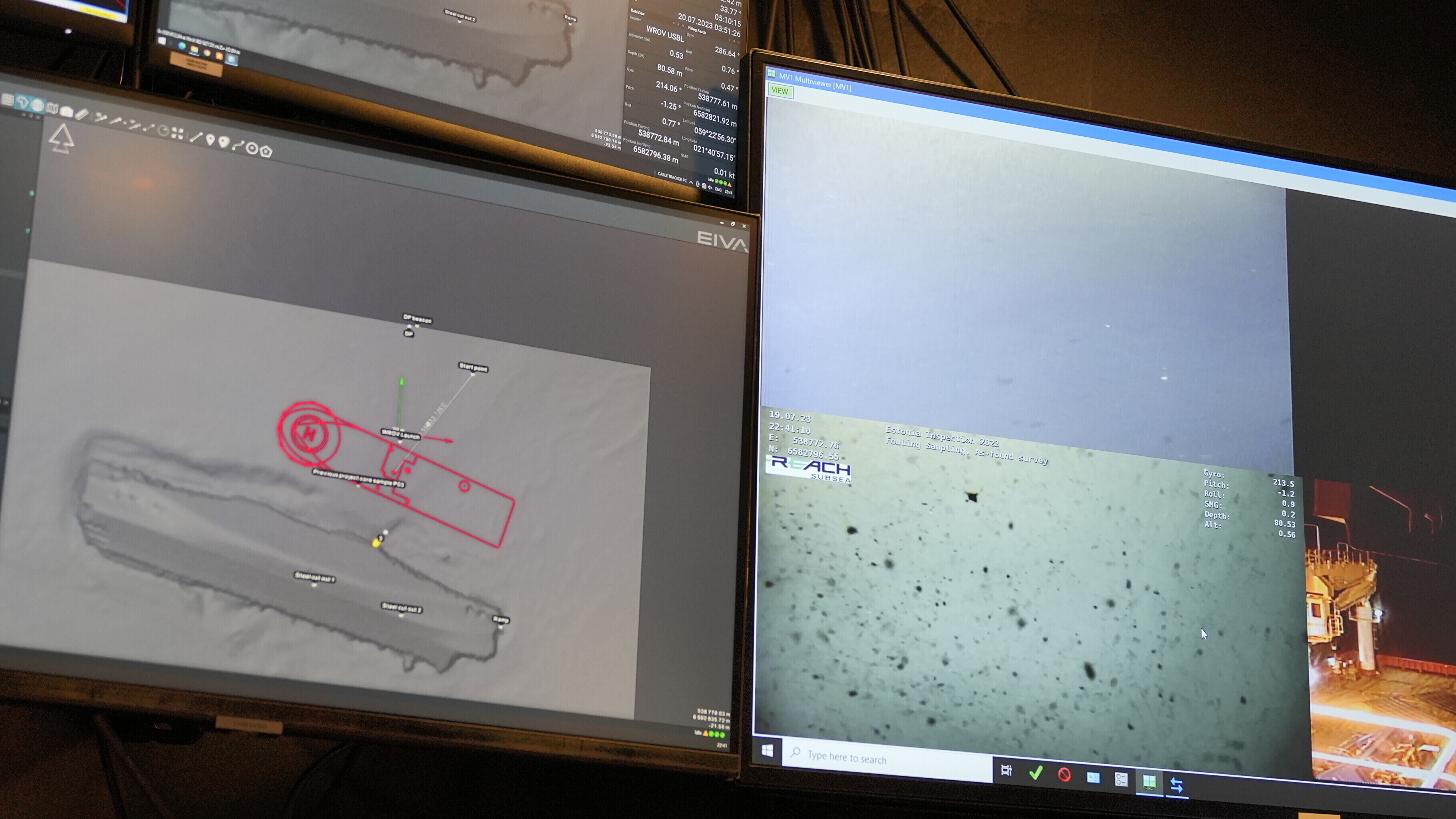Select the ruler measure tool
This screenshot has height=819, width=1456.
click(x=82, y=115)
